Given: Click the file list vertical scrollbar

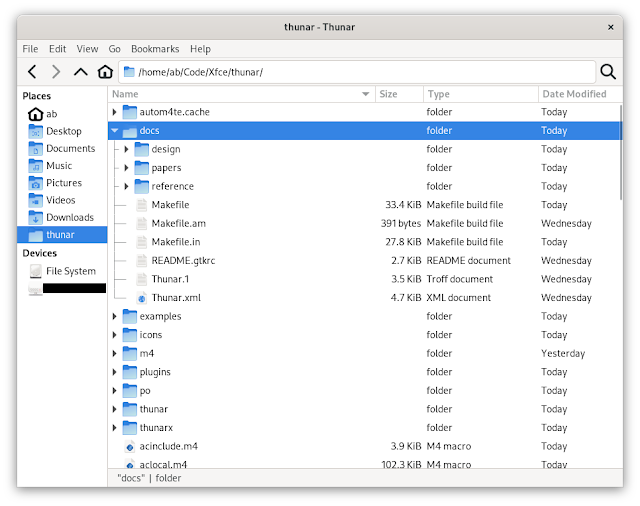Looking at the screenshot, I should (x=620, y=153).
